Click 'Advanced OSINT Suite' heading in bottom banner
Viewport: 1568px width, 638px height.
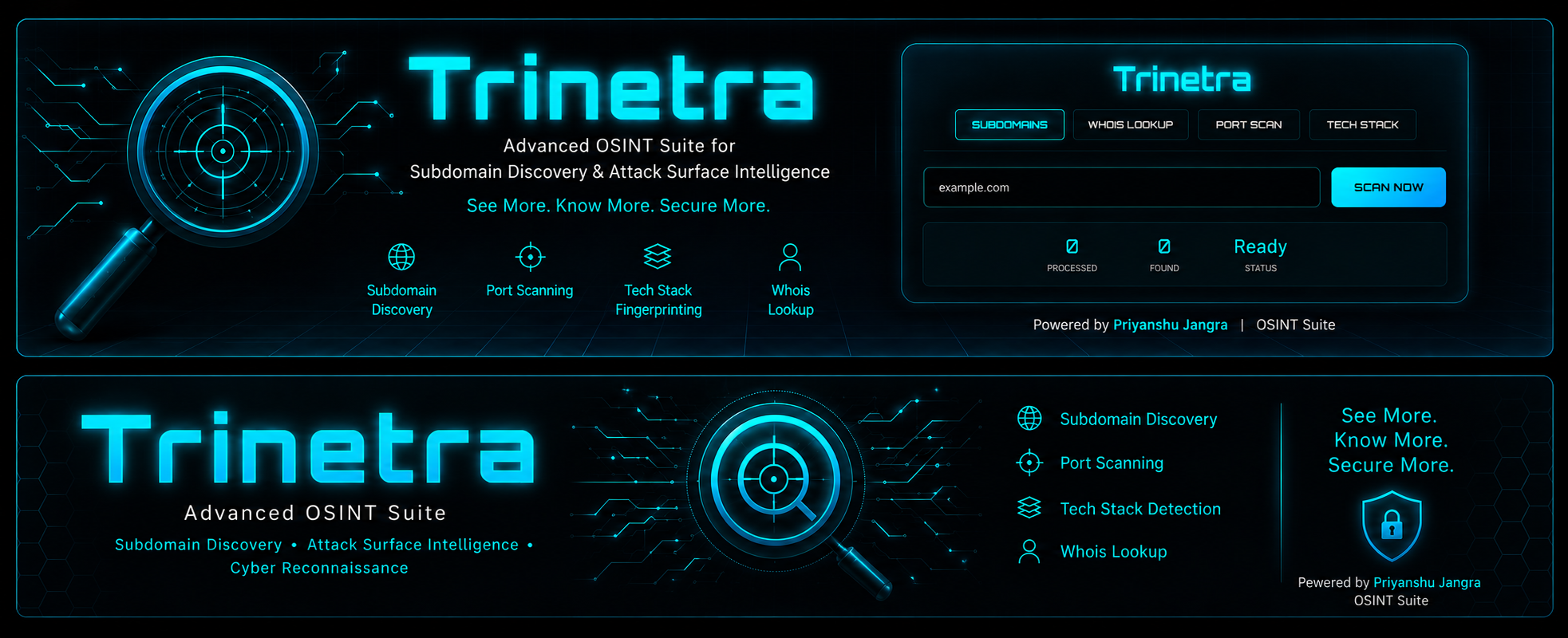315,513
